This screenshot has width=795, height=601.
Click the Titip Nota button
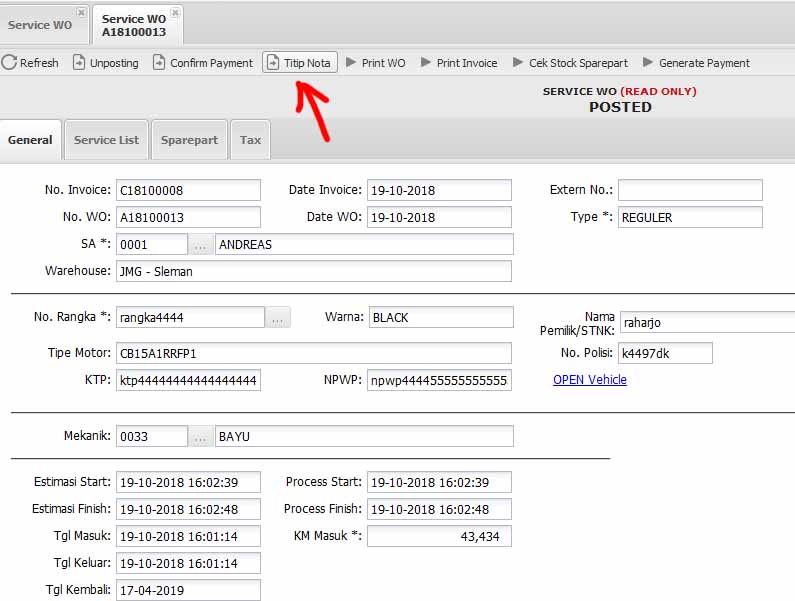[300, 63]
